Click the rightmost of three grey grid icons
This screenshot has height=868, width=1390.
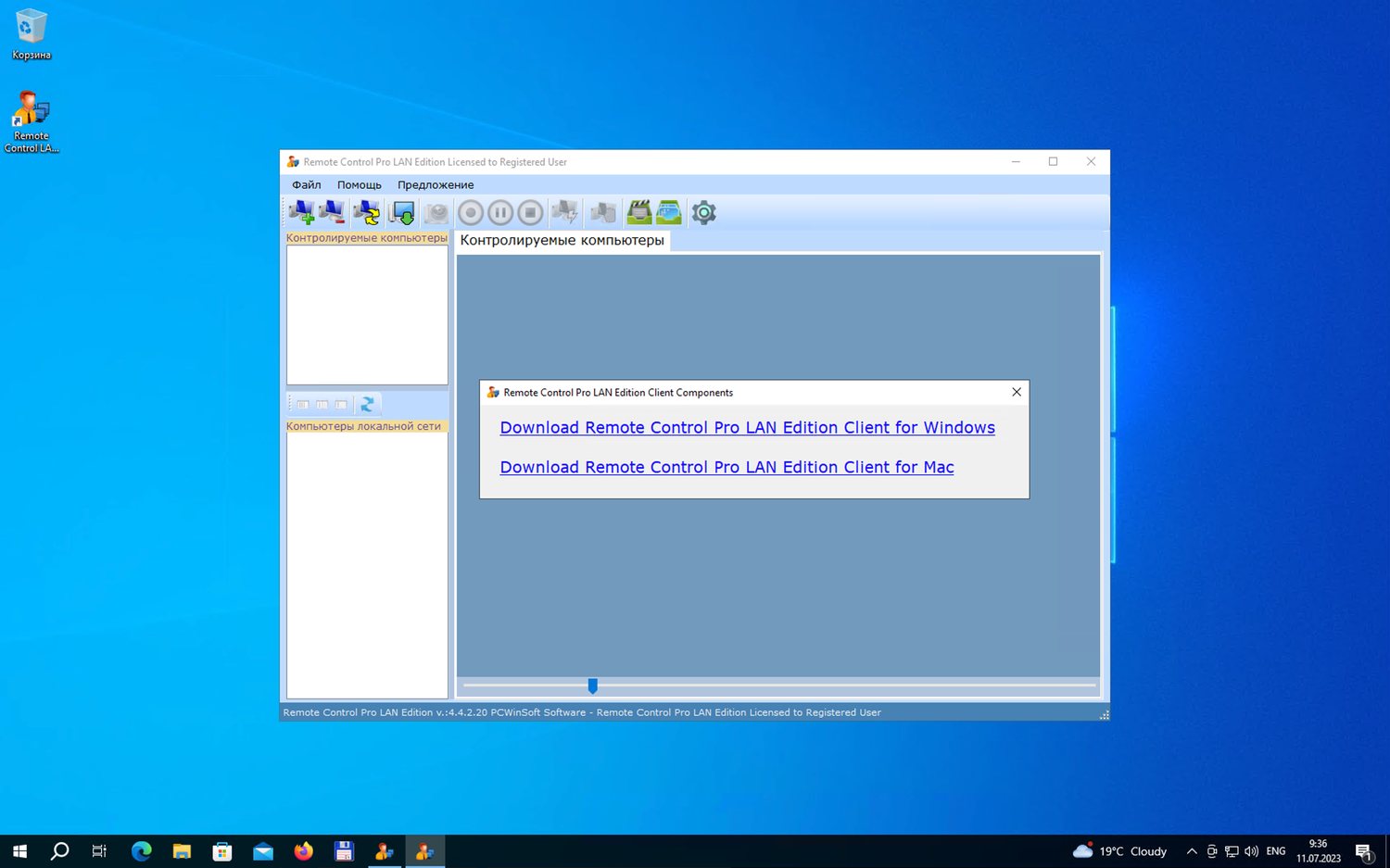[x=342, y=405]
